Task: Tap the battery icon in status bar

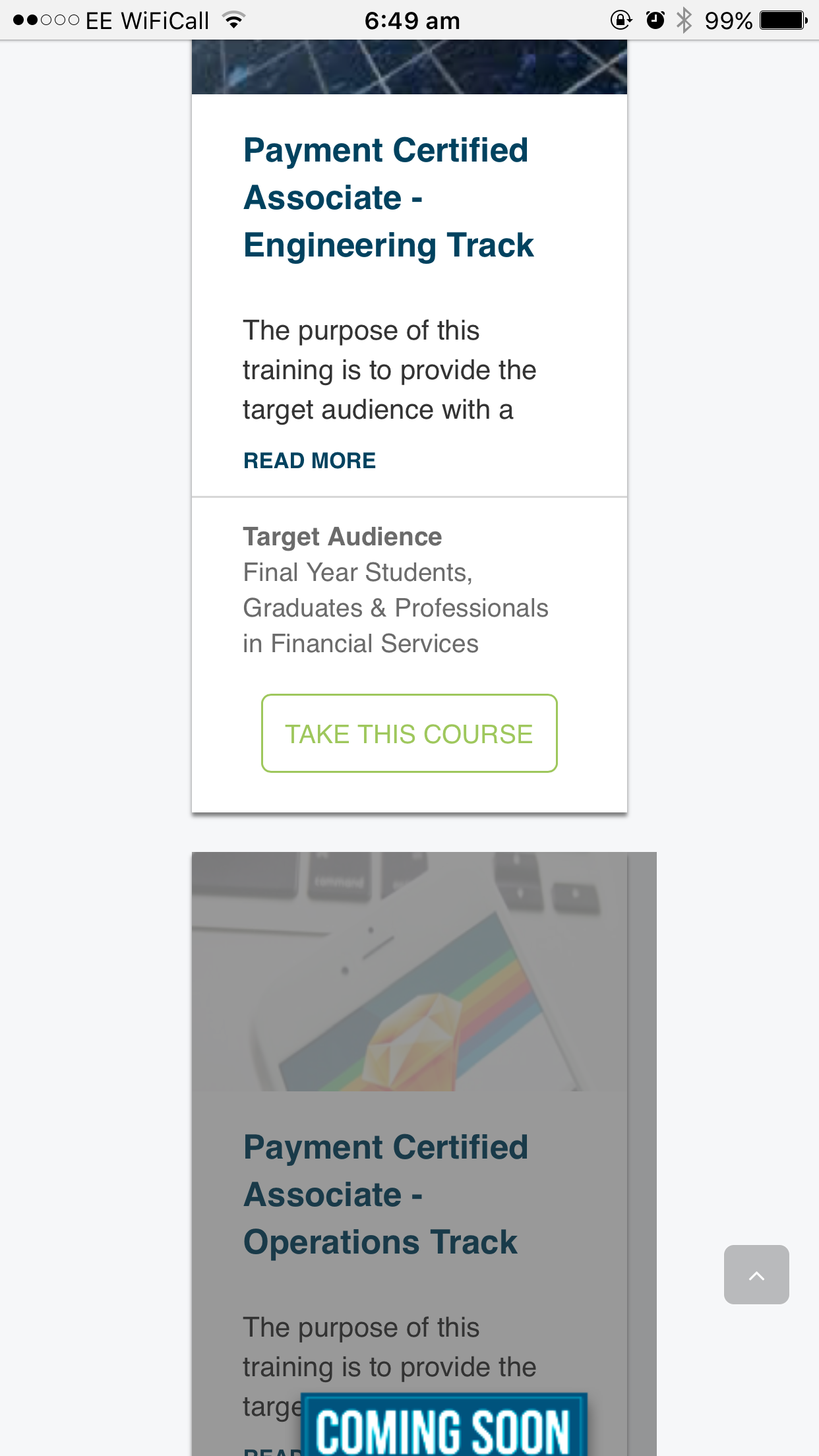Action: point(783,20)
